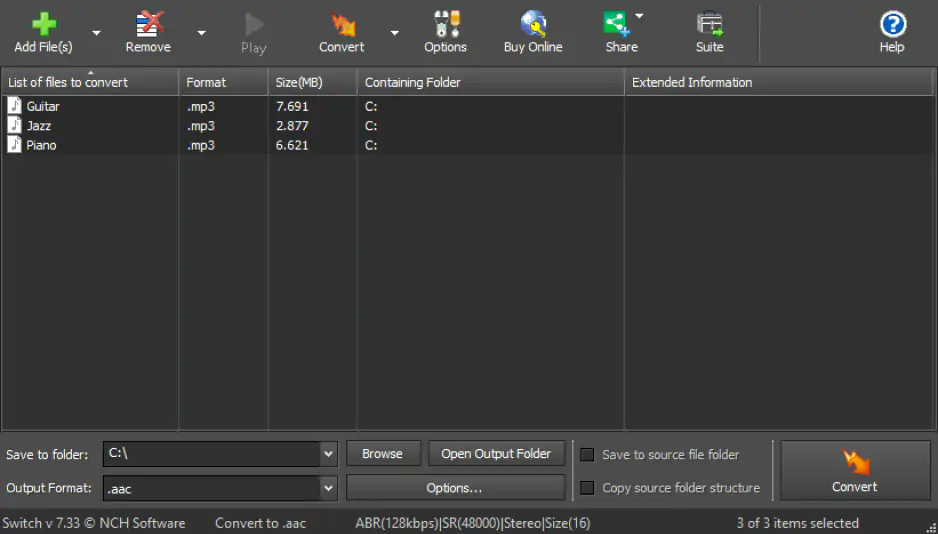
Task: Click the Buy Online globe icon
Action: (533, 25)
